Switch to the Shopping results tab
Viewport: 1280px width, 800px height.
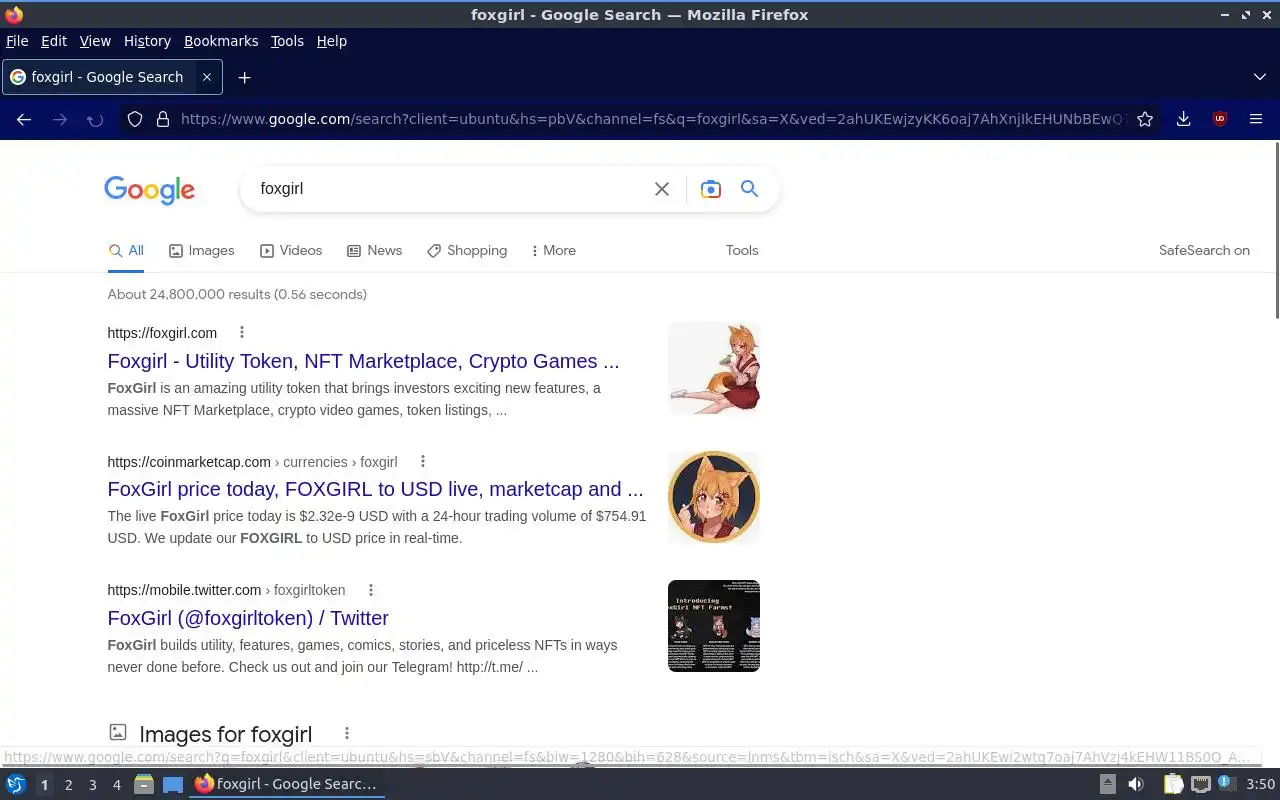(467, 251)
